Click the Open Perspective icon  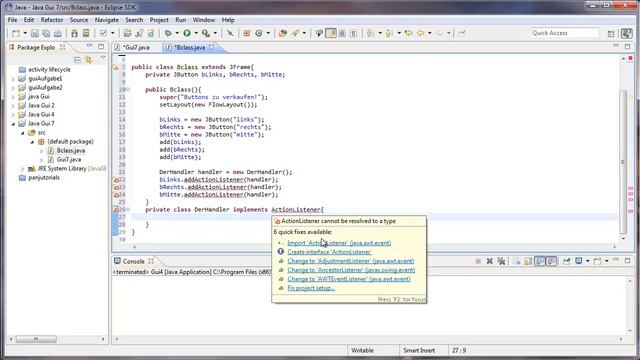point(611,33)
